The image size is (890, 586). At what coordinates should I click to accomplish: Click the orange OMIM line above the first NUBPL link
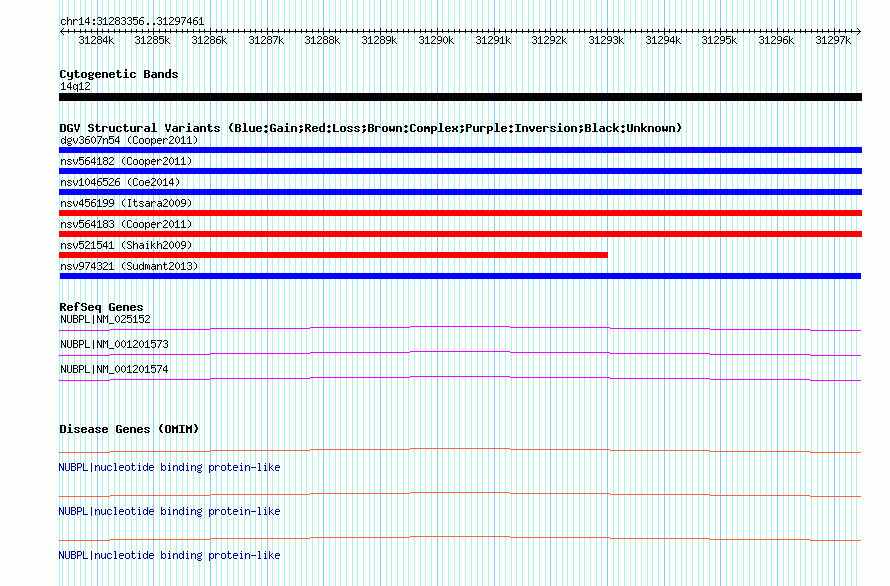point(460,450)
